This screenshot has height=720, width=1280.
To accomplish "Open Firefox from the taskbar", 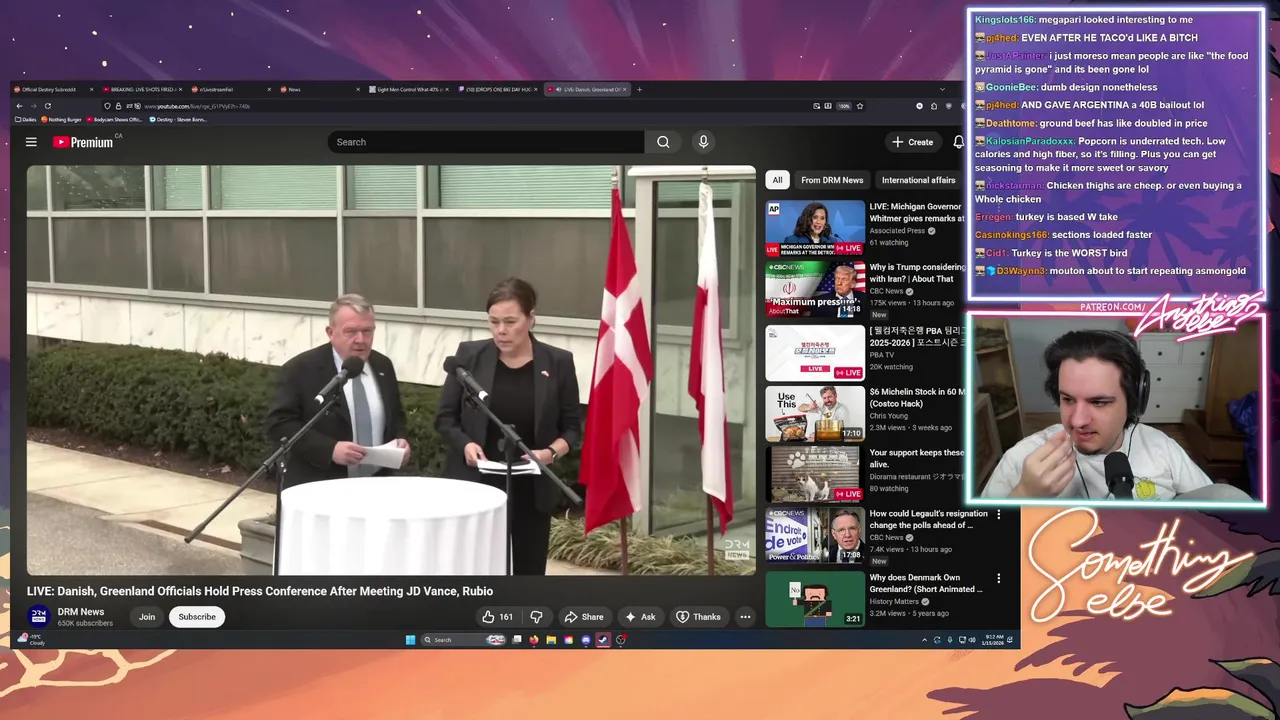I will point(534,640).
